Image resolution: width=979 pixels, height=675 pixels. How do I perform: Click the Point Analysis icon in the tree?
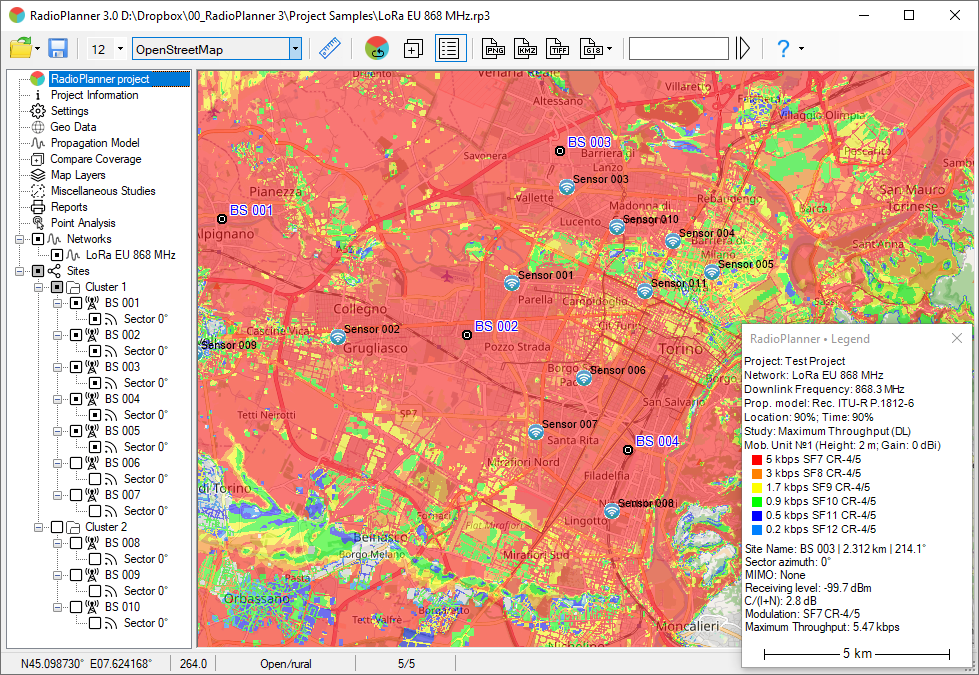tap(38, 223)
